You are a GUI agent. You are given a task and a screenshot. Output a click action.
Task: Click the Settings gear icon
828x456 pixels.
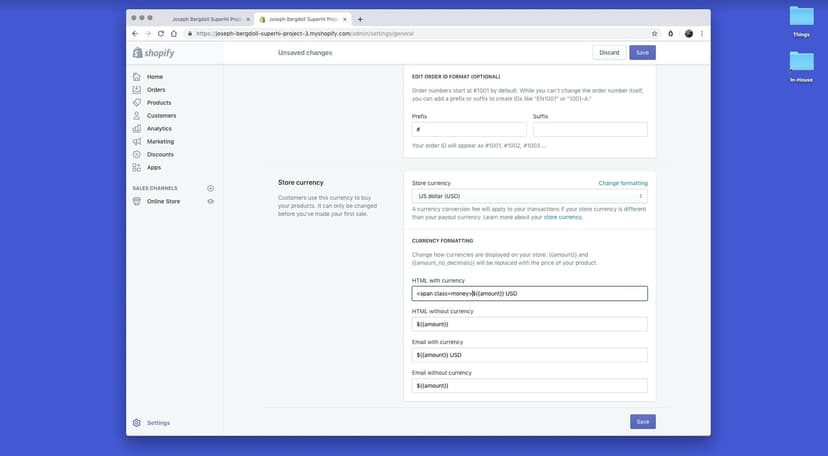click(137, 423)
